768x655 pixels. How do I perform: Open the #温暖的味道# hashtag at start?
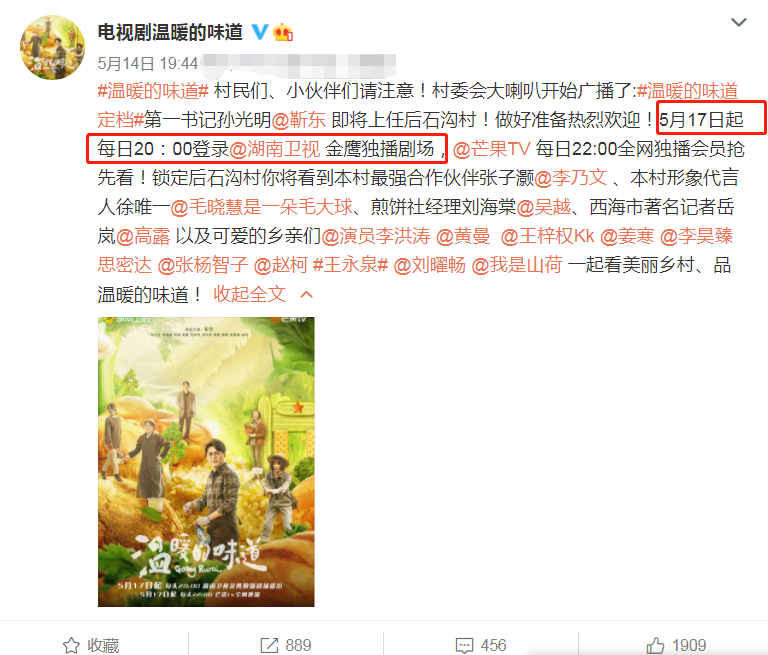click(153, 91)
